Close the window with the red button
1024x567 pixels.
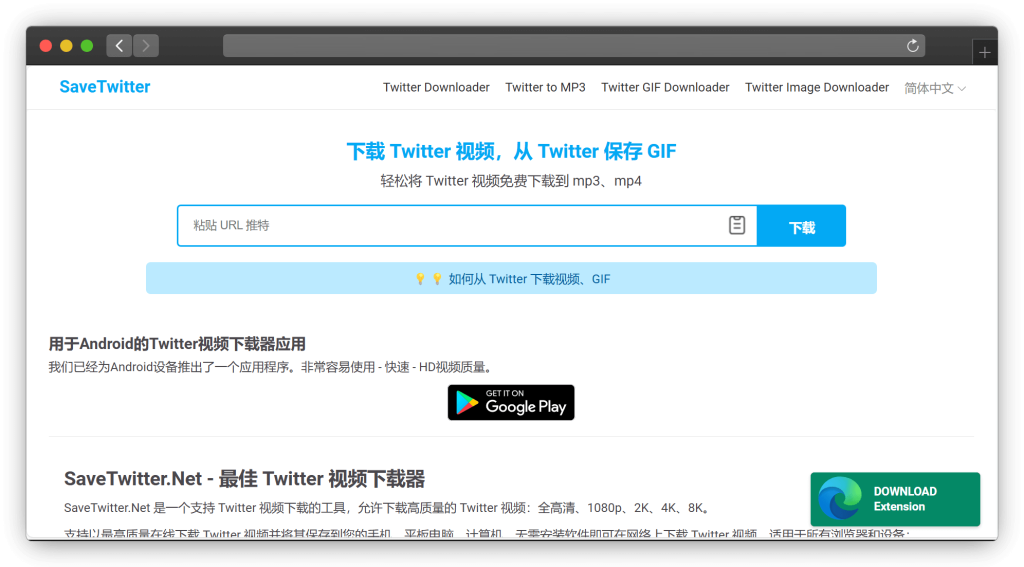coord(46,46)
